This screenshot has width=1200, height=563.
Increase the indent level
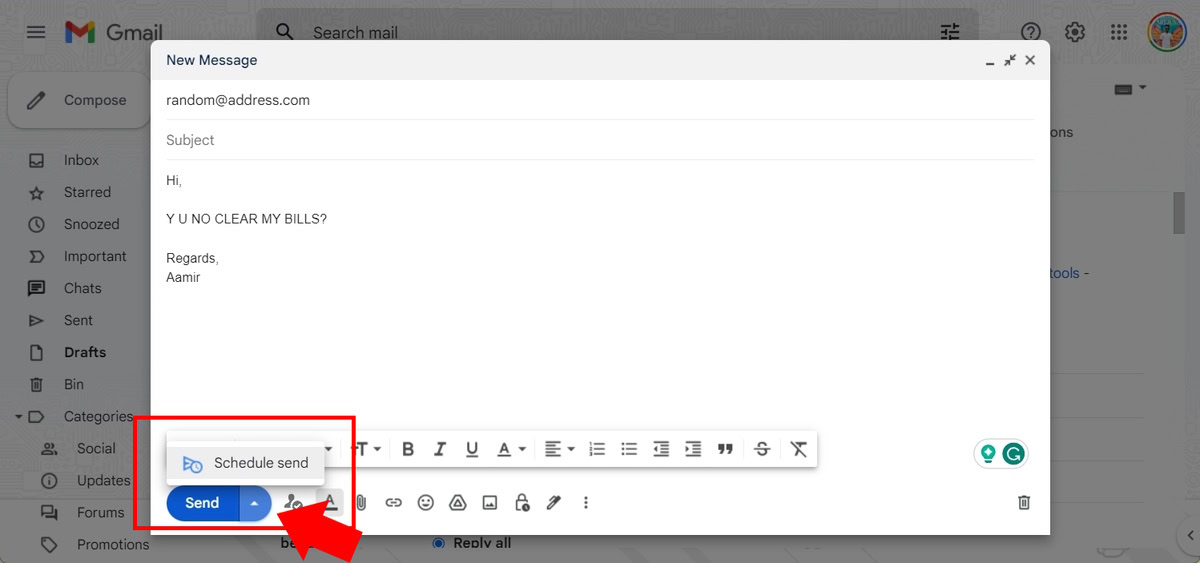tap(693, 450)
